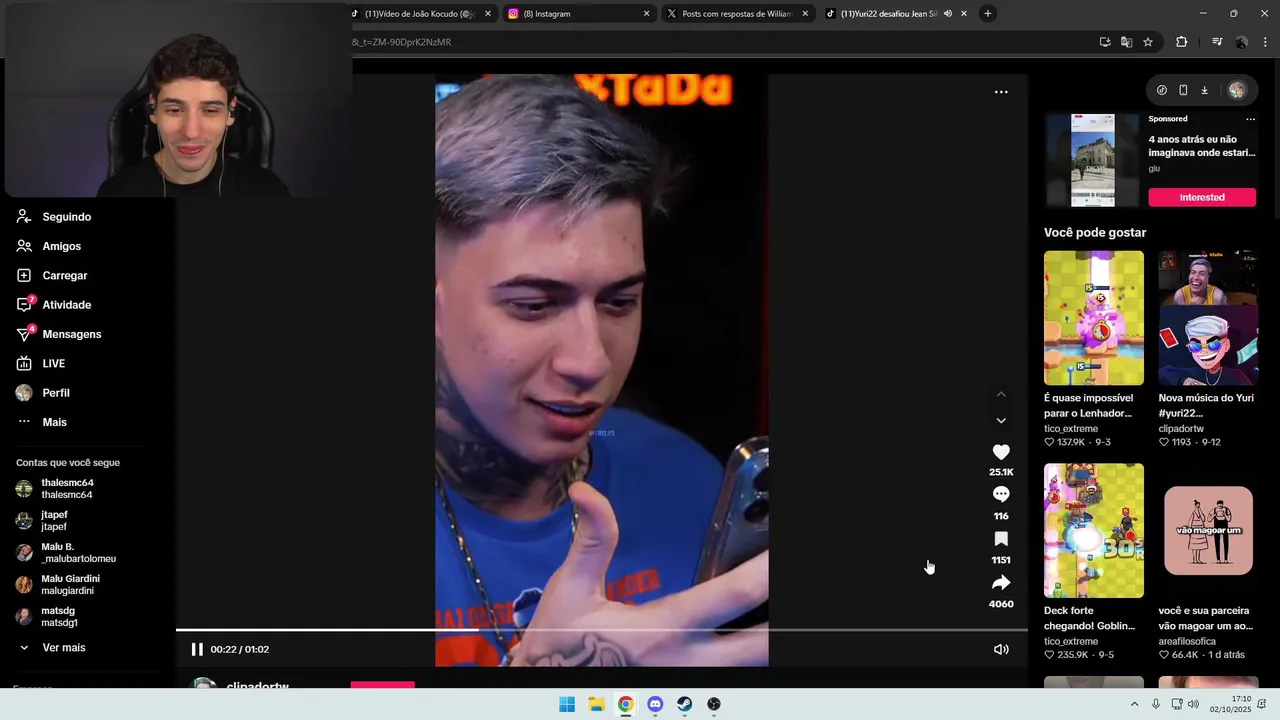The height and width of the screenshot is (720, 1280).
Task: Open the Seguindo feed in the sidebar
Action: click(x=66, y=217)
